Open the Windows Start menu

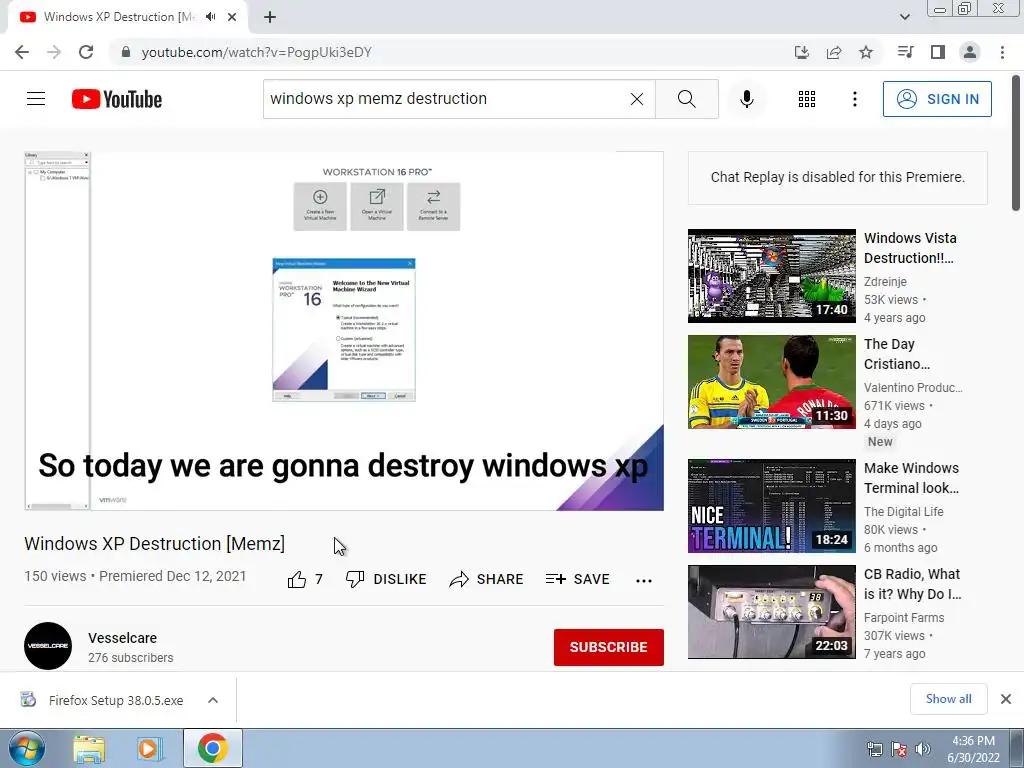pyautogui.click(x=27, y=748)
